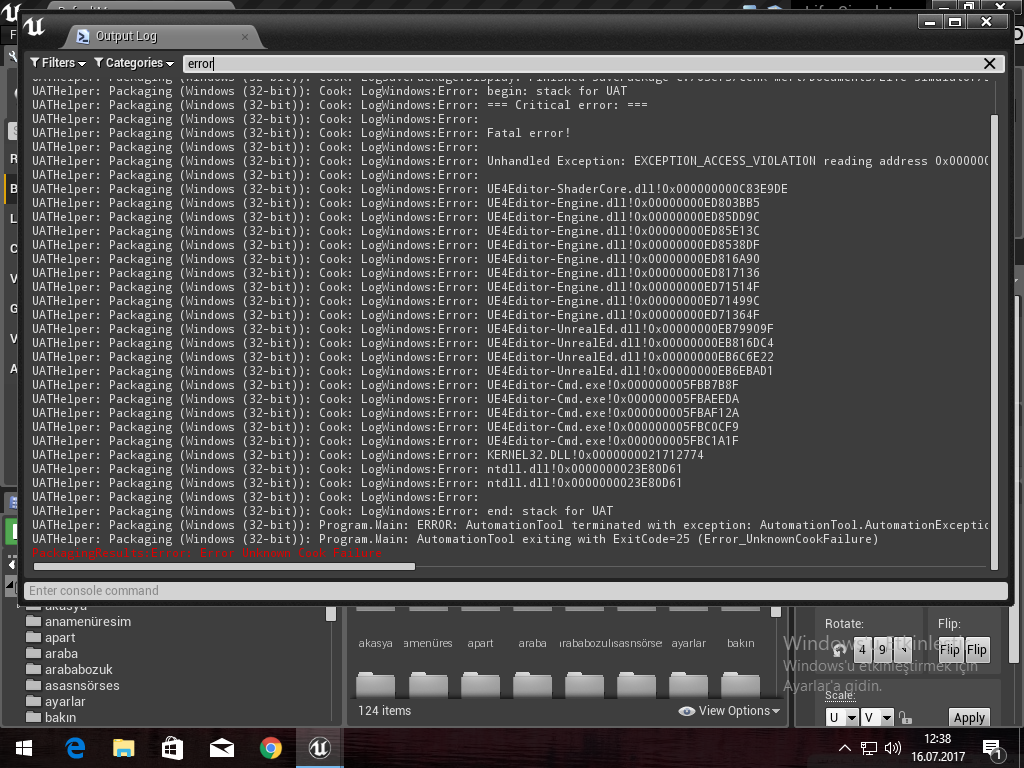The width and height of the screenshot is (1024, 768).
Task: Close the Output Log tab
Action: click(245, 37)
